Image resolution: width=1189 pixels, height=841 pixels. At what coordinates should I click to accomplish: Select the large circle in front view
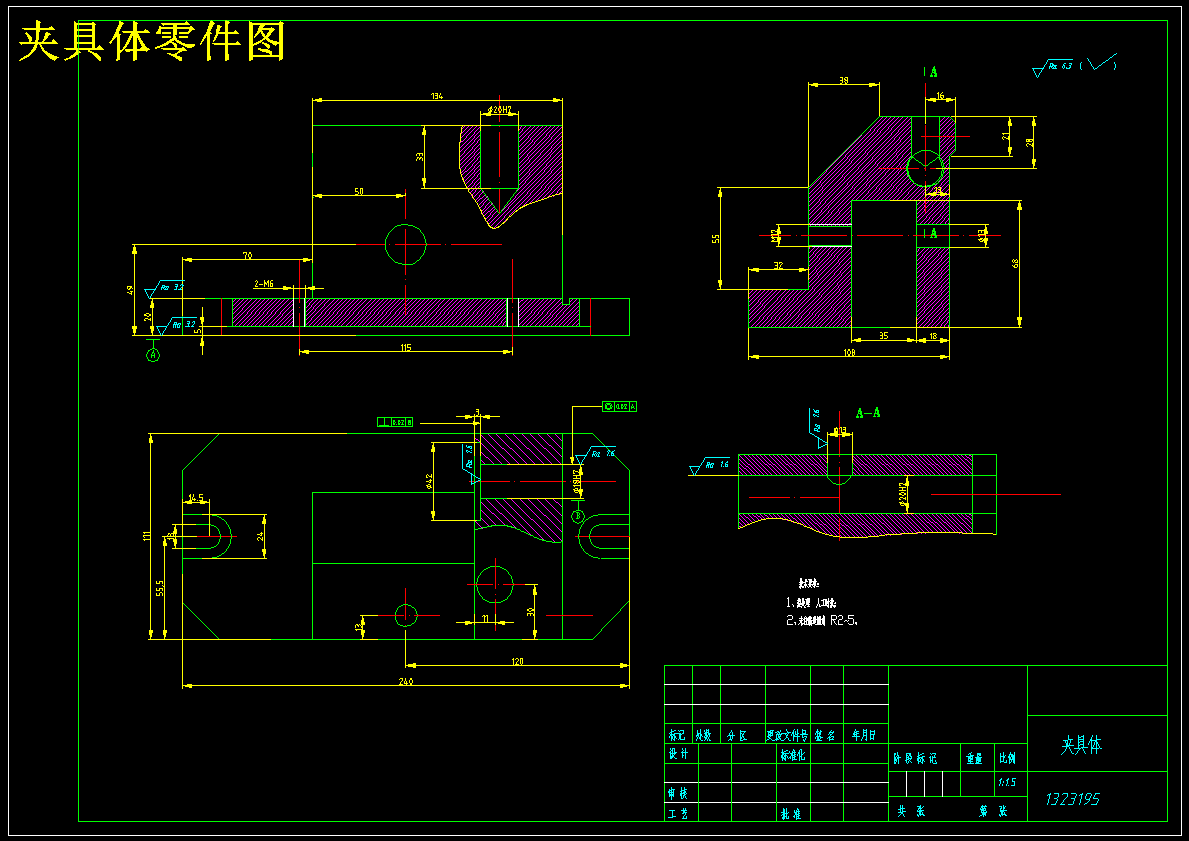point(406,244)
